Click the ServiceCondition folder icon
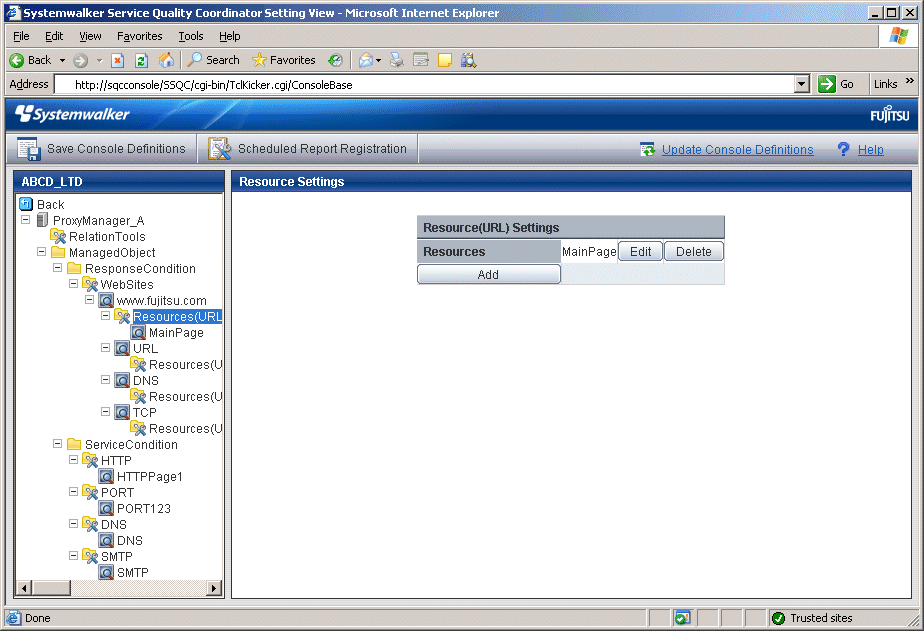This screenshot has height=631, width=924. 74,444
